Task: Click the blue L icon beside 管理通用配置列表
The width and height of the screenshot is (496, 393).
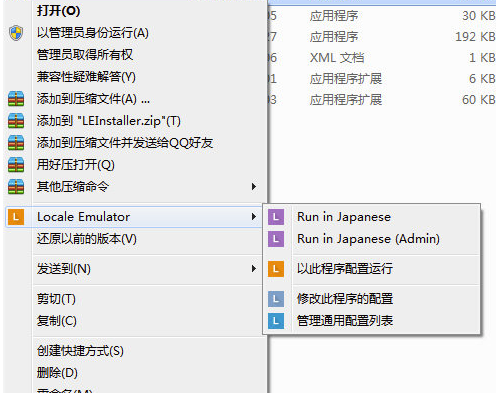Action: click(276, 321)
